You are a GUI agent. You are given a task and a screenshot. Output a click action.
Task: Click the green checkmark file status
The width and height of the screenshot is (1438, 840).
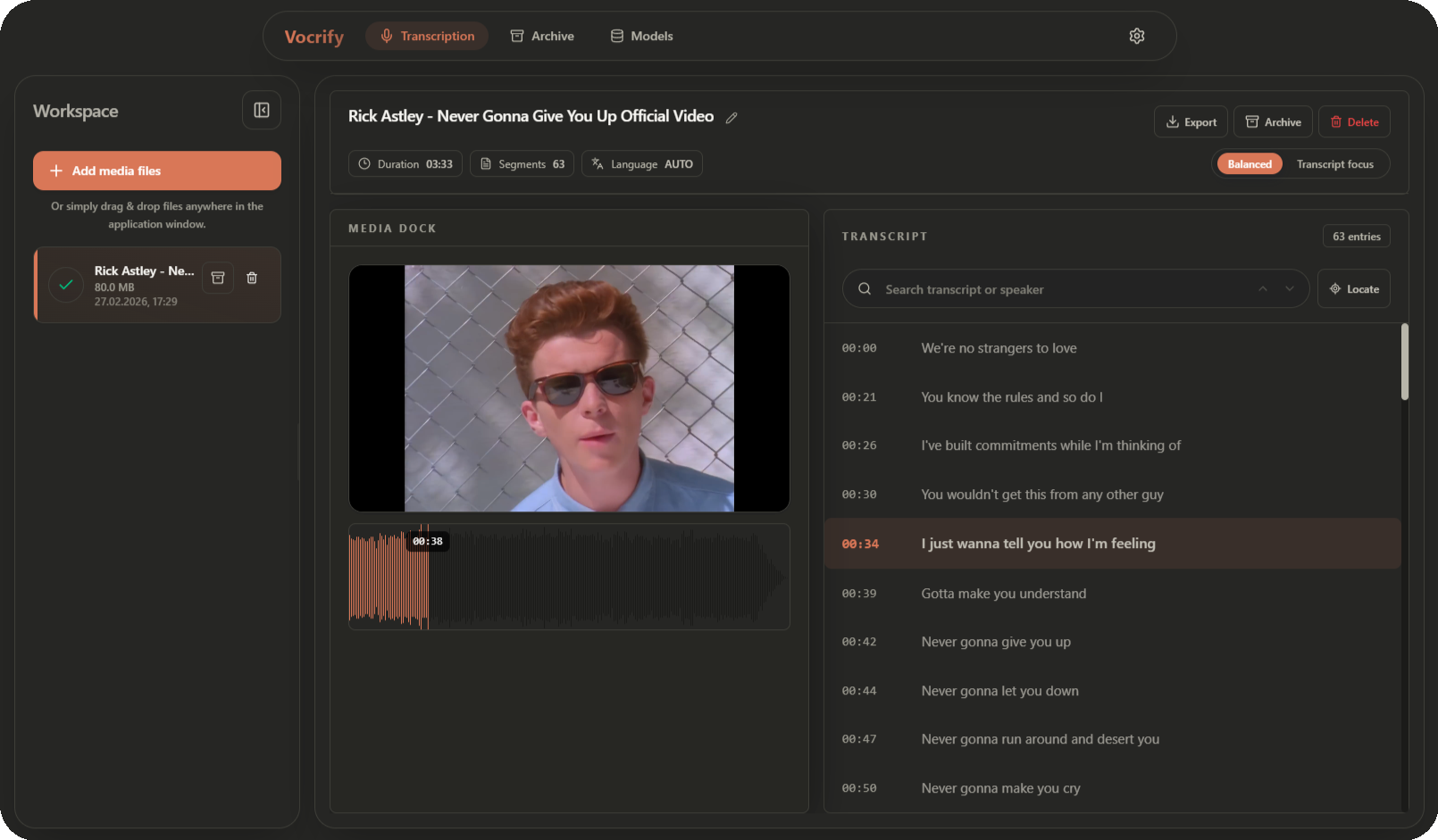coord(66,286)
